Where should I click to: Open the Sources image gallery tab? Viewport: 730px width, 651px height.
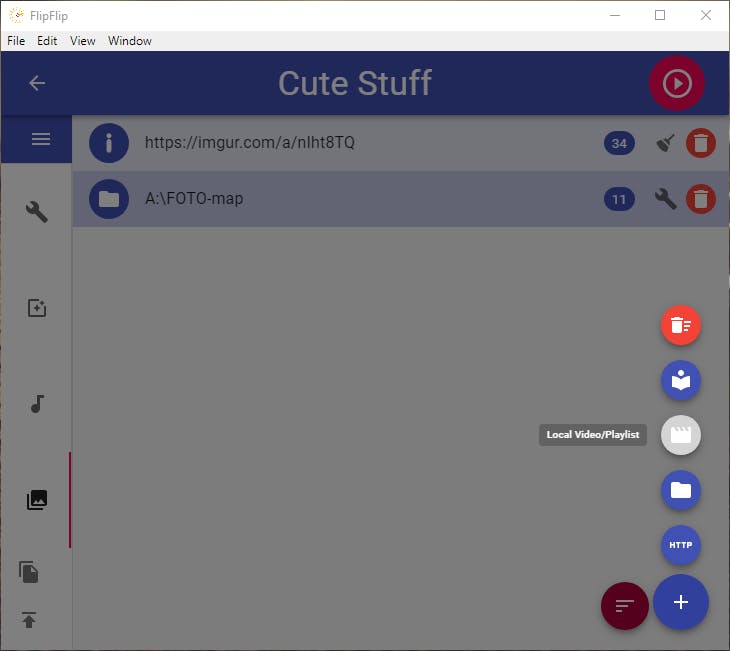(37, 500)
